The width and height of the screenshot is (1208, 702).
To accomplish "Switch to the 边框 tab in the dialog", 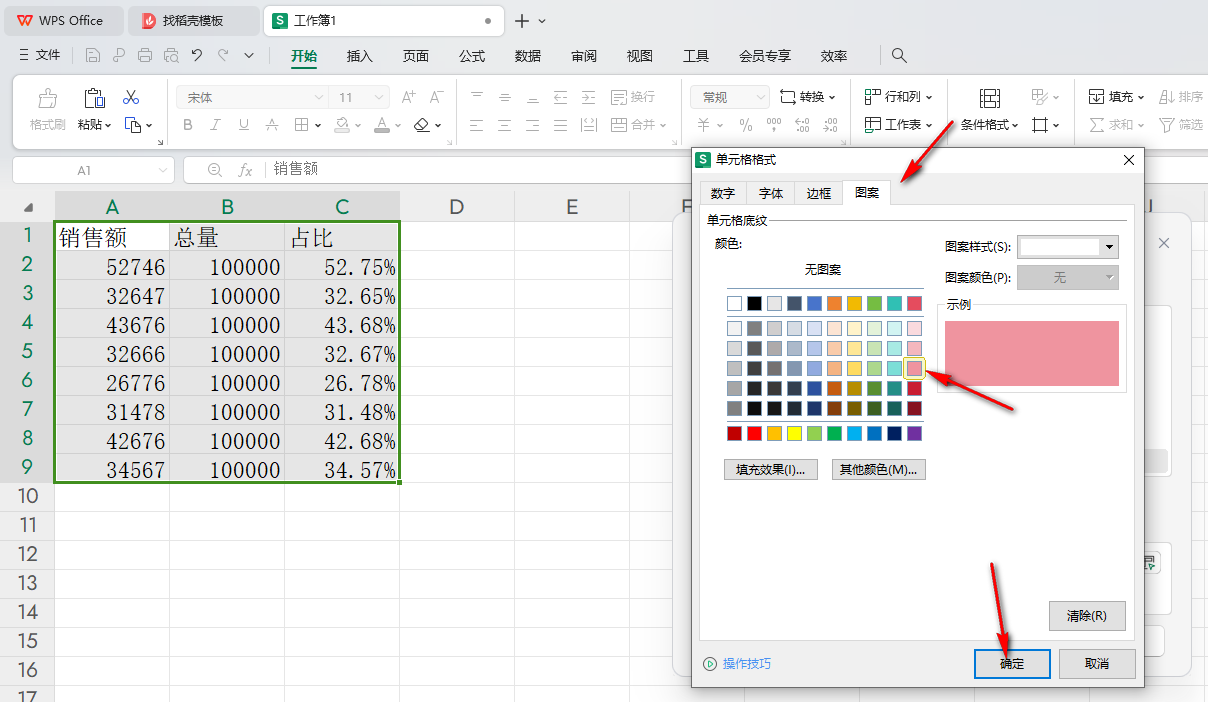I will [819, 194].
